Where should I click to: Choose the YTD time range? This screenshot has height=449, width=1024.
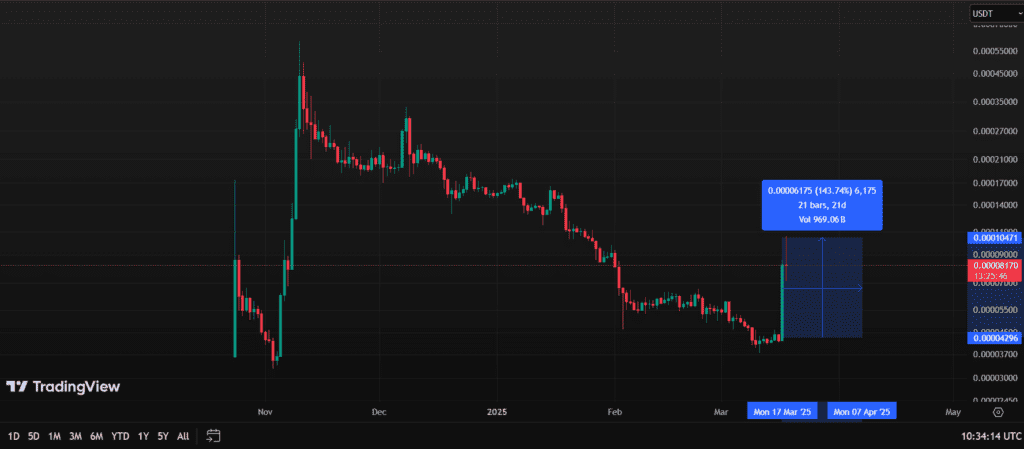(x=120, y=436)
